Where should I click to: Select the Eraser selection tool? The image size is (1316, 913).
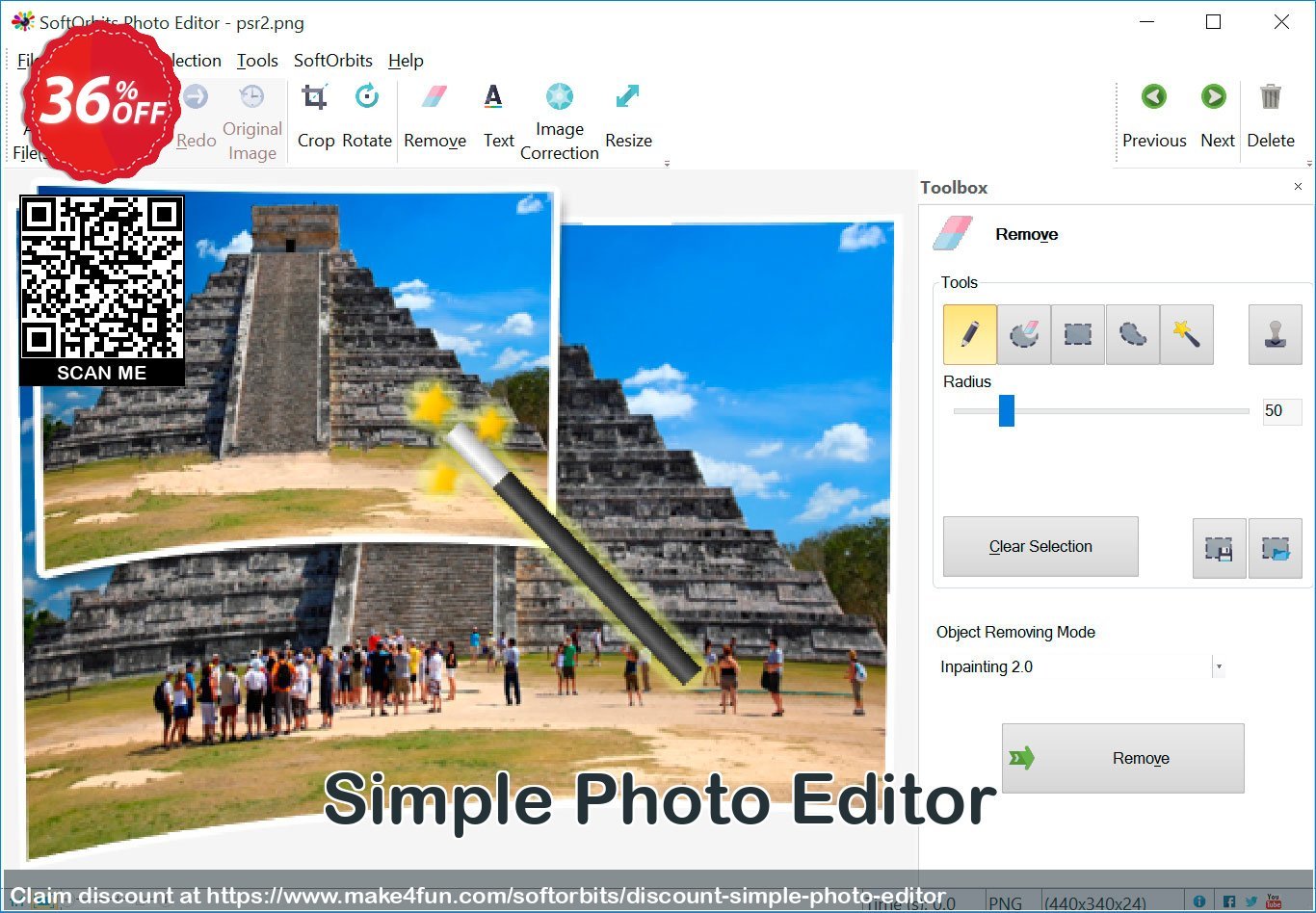pyautogui.click(x=1024, y=334)
